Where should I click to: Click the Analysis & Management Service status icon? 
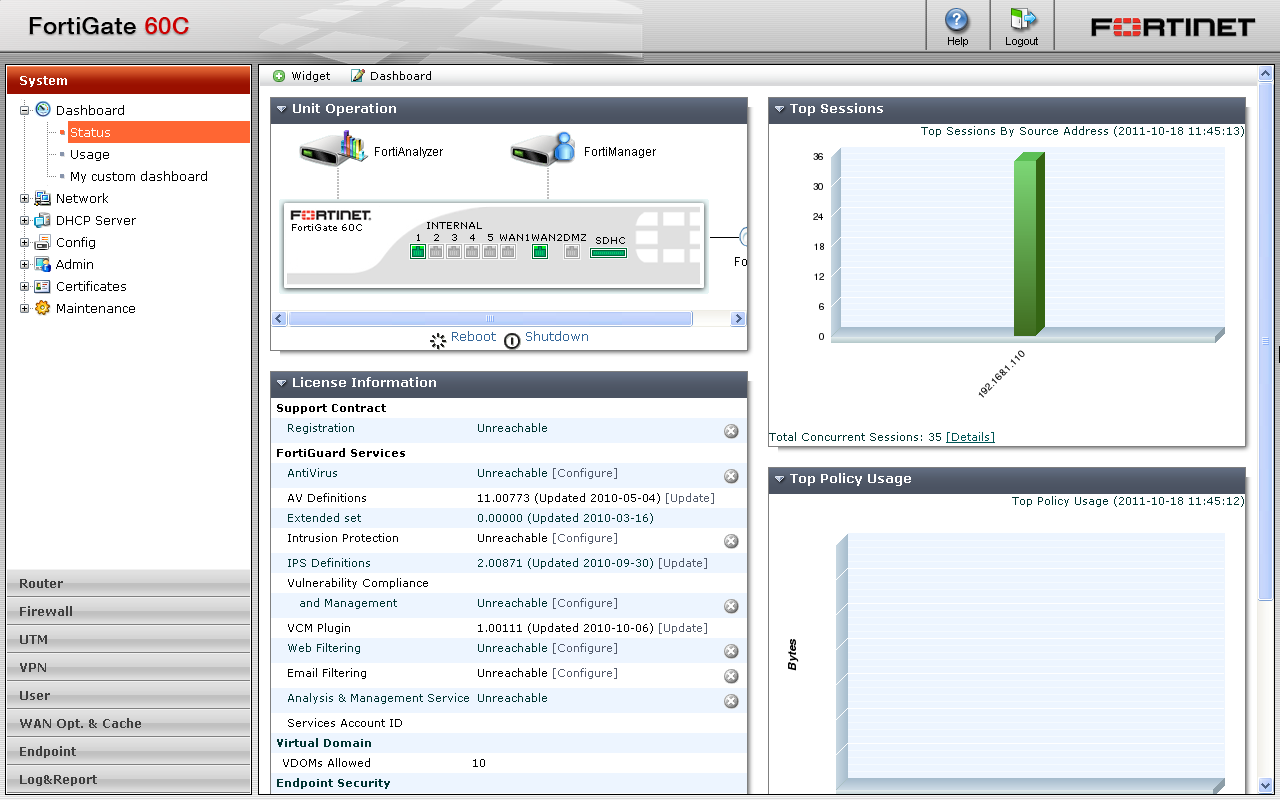click(x=731, y=701)
